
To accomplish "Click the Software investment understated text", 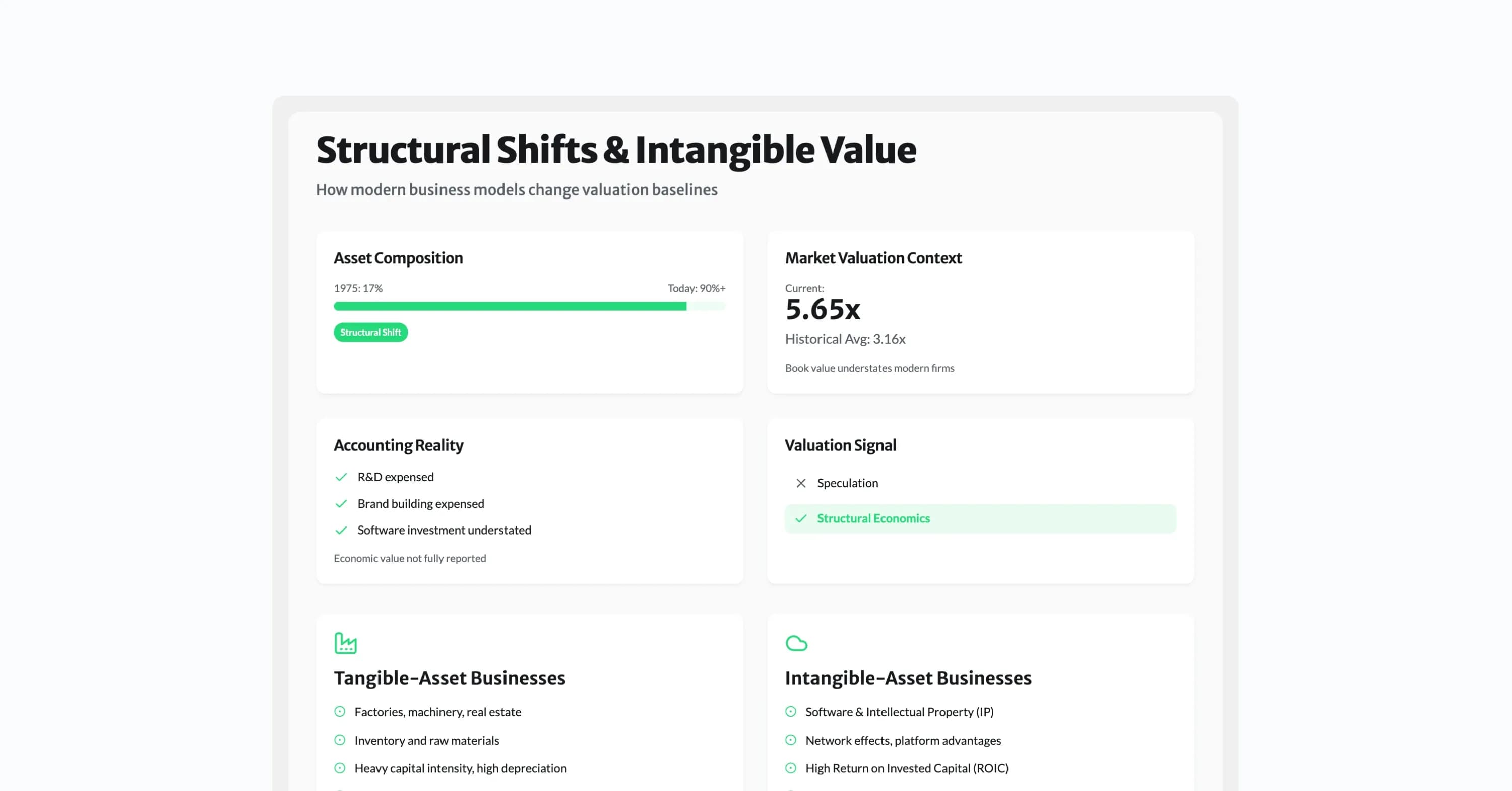I will [x=445, y=530].
